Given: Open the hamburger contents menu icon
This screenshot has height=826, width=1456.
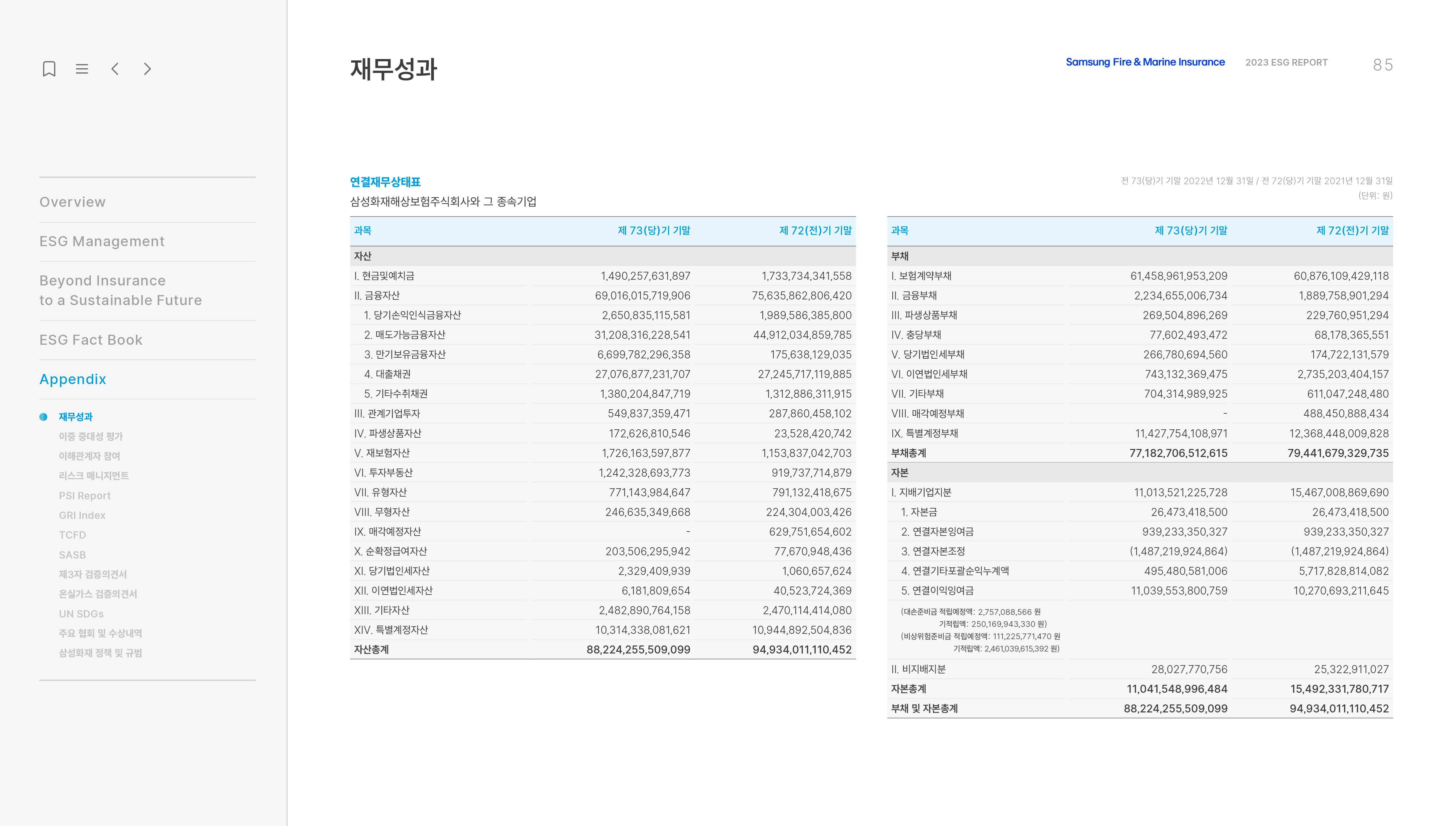Looking at the screenshot, I should tap(82, 69).
